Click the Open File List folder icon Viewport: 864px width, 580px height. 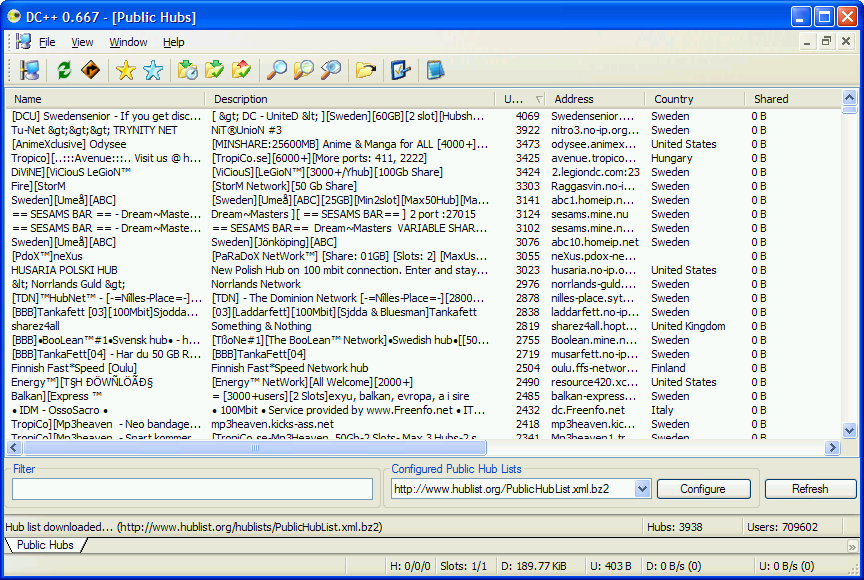(x=365, y=71)
